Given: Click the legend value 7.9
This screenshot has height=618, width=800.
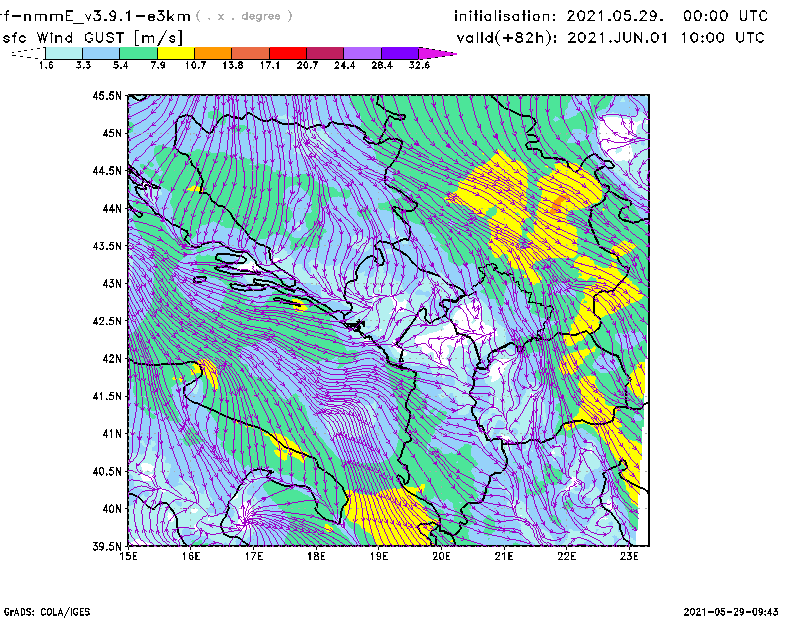Looking at the screenshot, I should [158, 65].
